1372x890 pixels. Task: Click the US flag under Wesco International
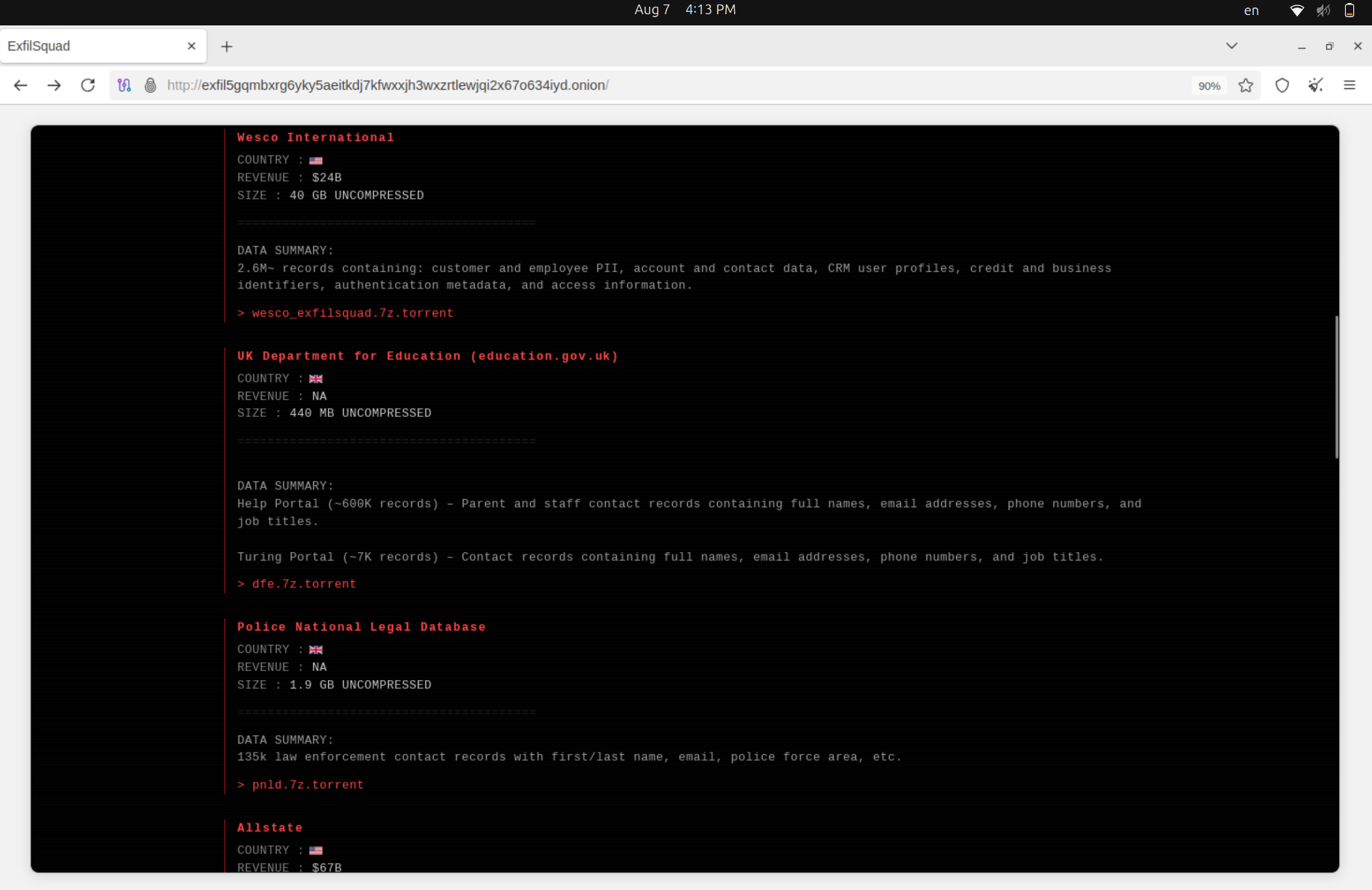[x=316, y=161]
